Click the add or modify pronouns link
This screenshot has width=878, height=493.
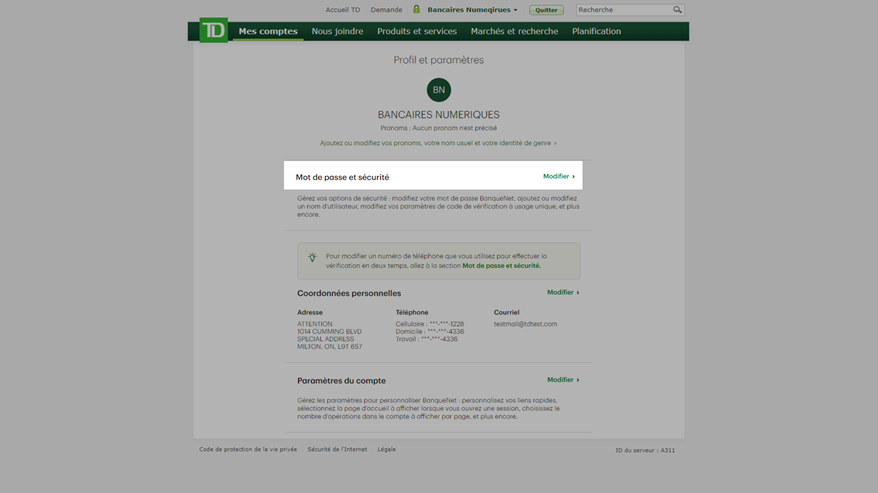438,143
